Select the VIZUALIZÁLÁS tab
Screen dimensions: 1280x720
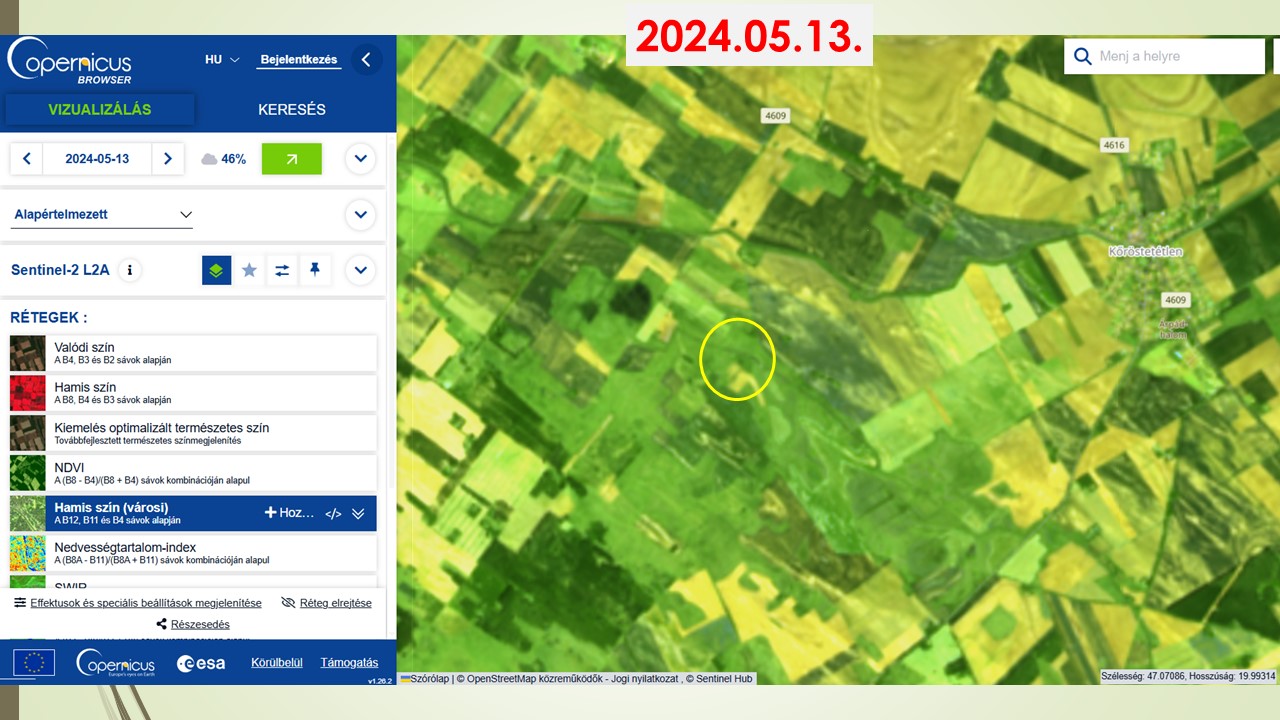tap(99, 110)
